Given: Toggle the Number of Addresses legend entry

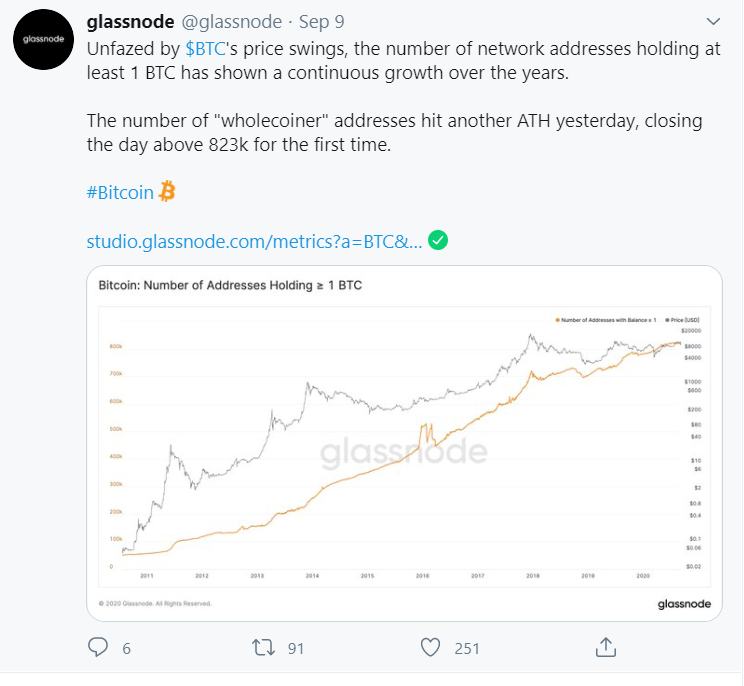Looking at the screenshot, I should click(x=603, y=320).
